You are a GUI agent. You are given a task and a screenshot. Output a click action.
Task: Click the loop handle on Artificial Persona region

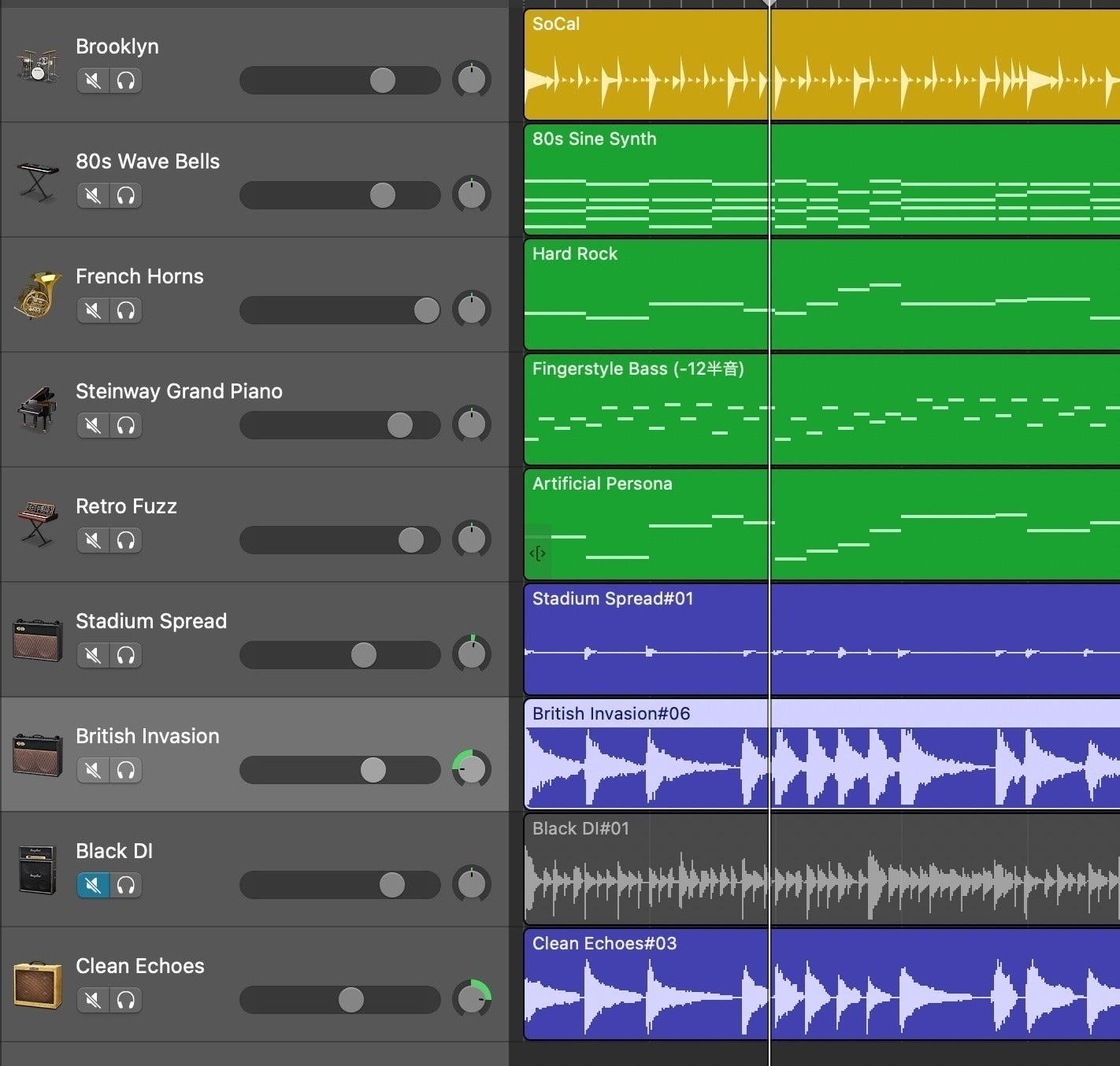tap(538, 553)
